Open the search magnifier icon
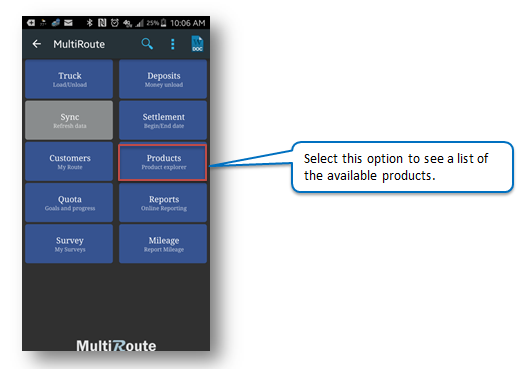This screenshot has width=519, height=369. click(147, 44)
